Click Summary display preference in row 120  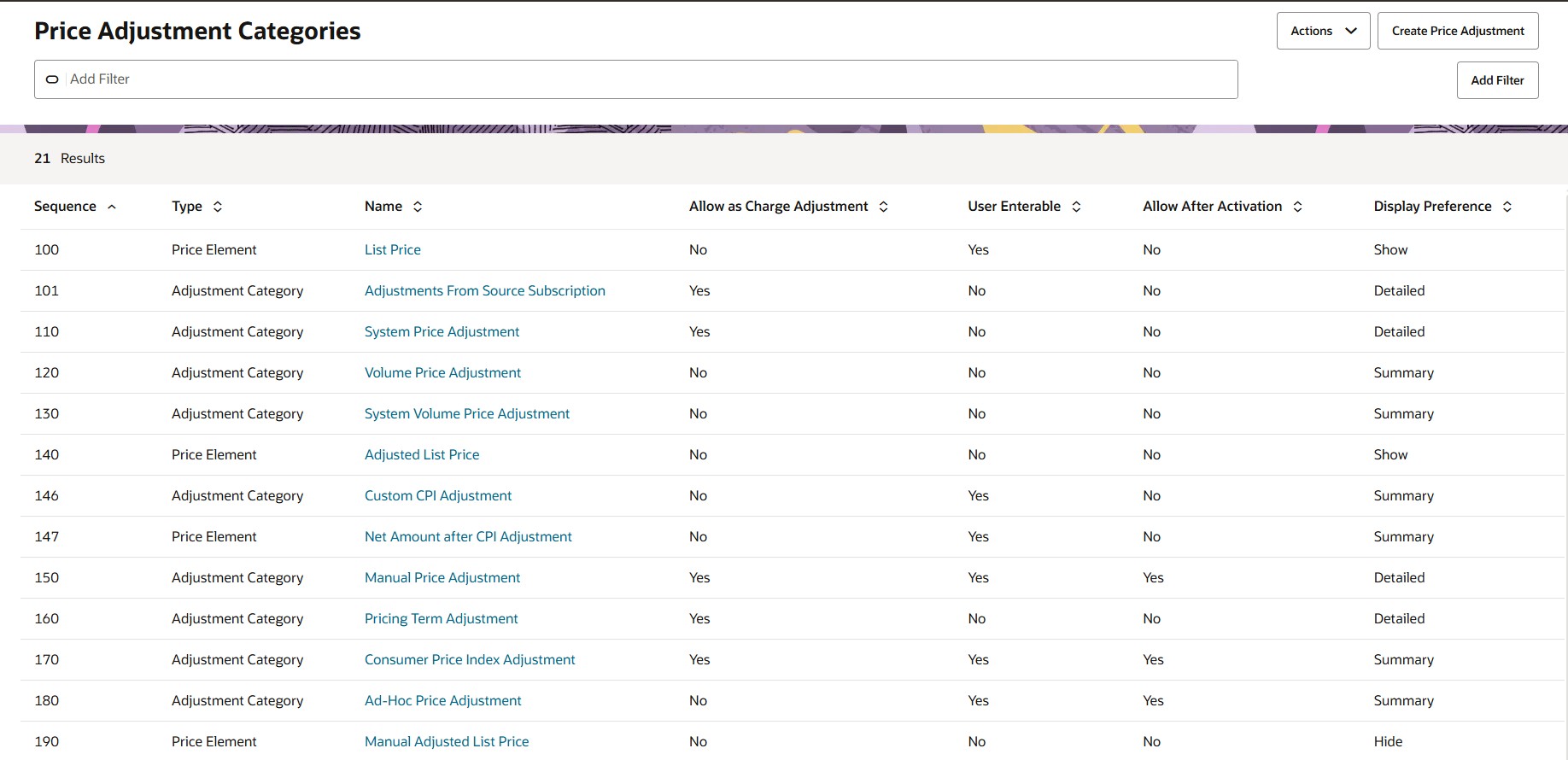click(1403, 372)
